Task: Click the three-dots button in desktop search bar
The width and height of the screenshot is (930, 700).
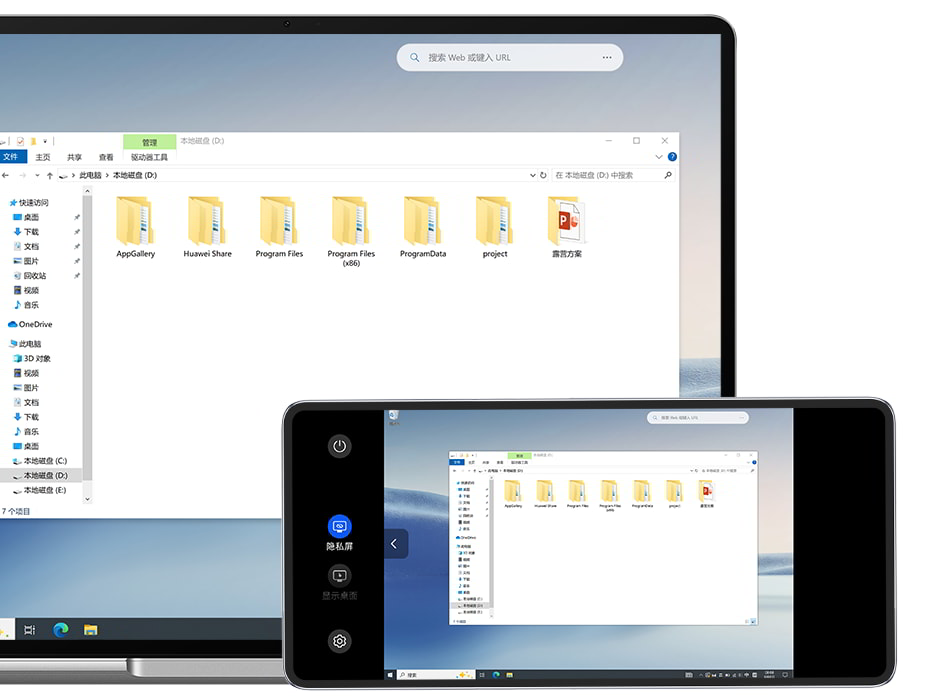Action: click(x=606, y=58)
